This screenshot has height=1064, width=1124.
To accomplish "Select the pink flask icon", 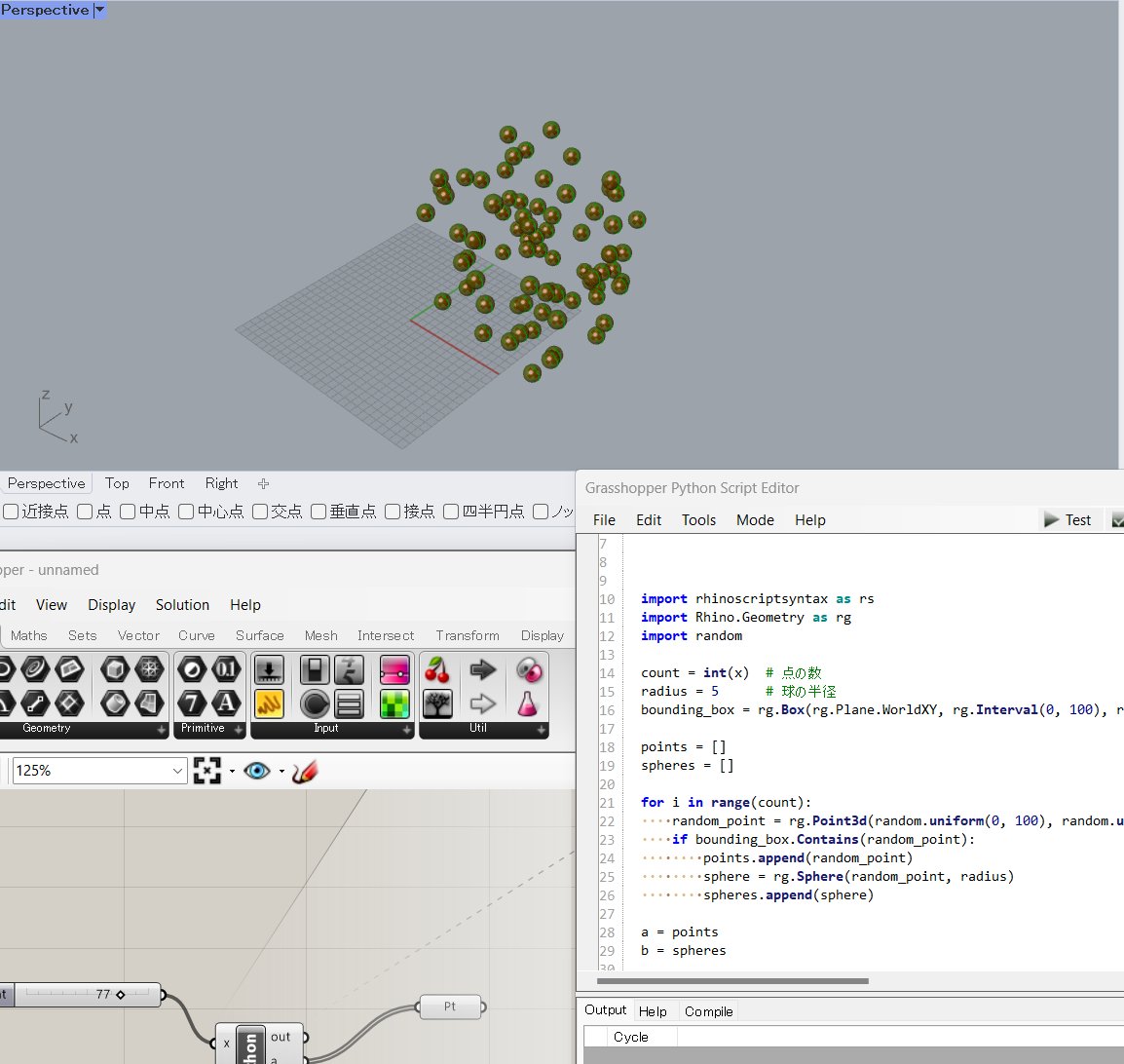I will tap(528, 704).
